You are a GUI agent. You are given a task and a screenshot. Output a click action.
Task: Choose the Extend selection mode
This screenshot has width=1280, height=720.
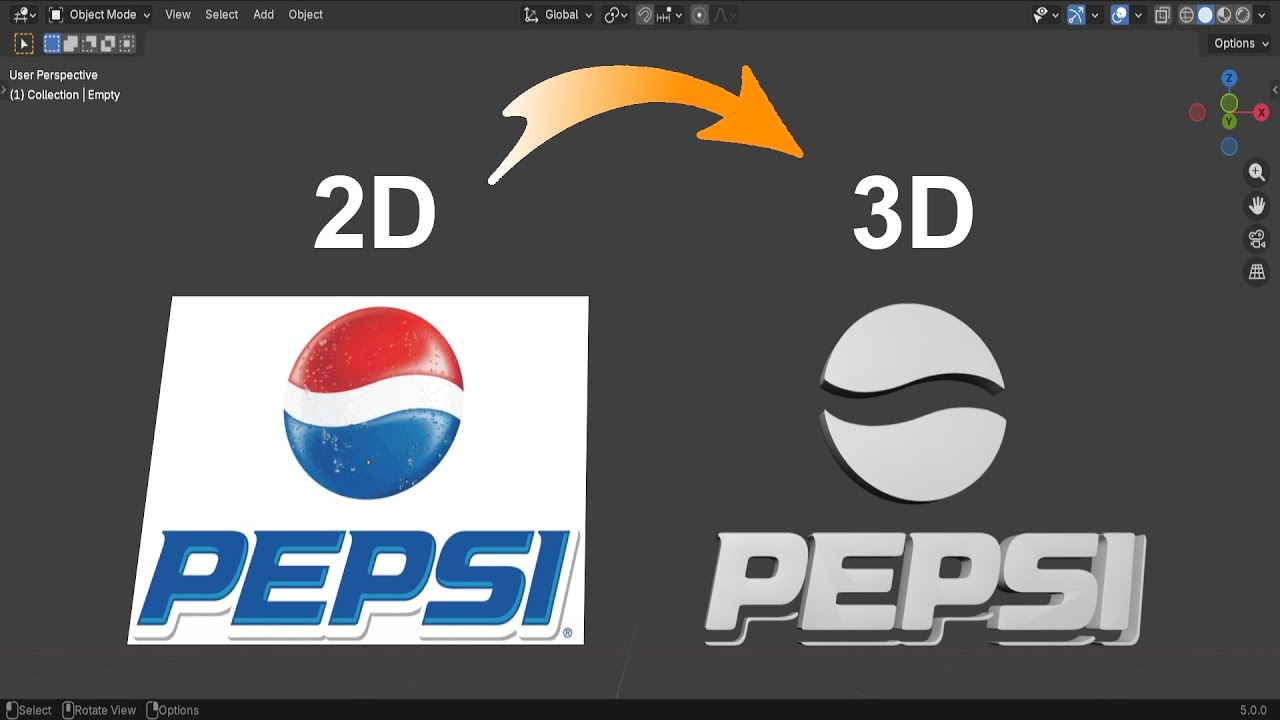click(x=70, y=43)
